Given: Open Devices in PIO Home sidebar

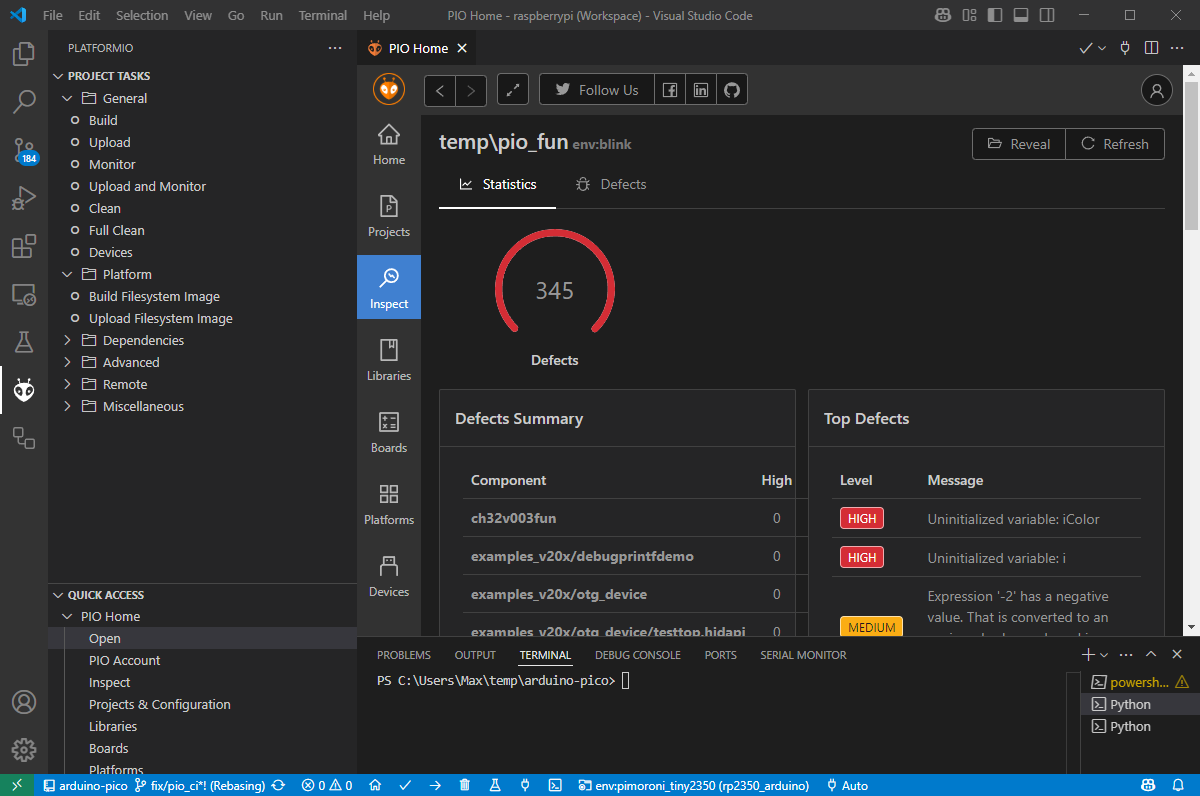Looking at the screenshot, I should click(x=389, y=578).
